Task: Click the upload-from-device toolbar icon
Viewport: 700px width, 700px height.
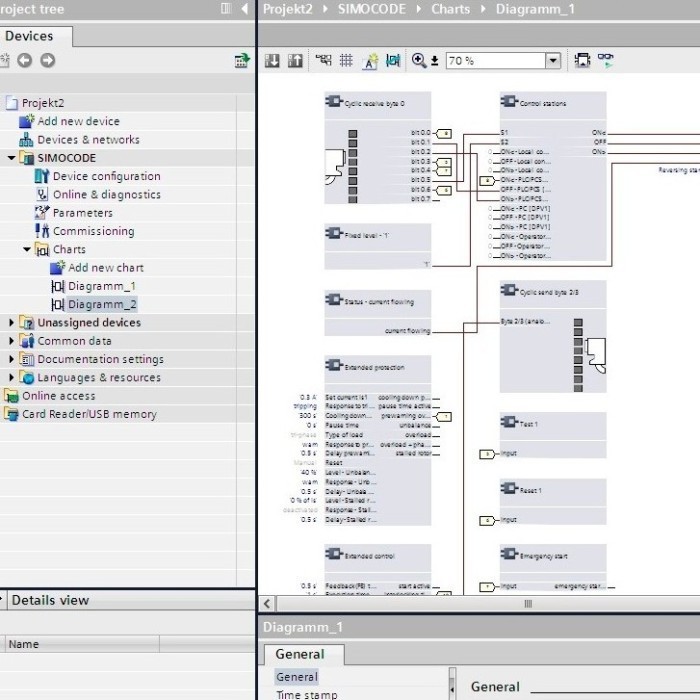Action: coord(295,60)
